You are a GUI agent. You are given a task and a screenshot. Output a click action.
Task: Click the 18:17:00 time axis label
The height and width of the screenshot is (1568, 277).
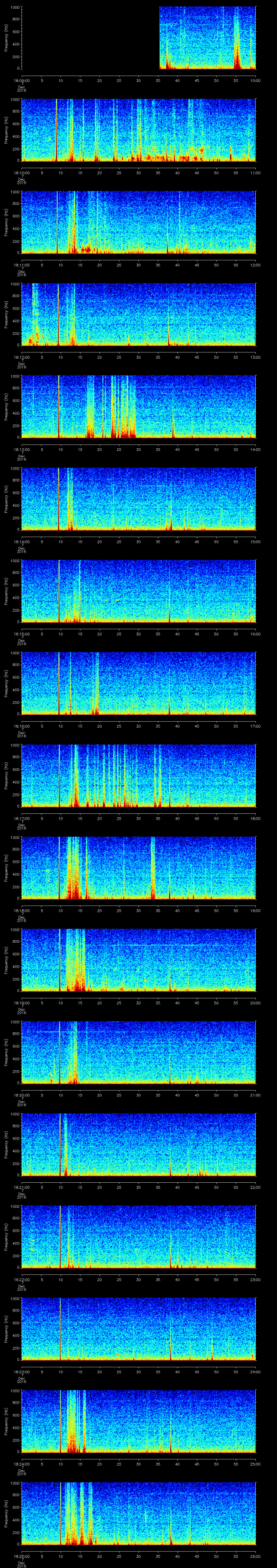[21, 818]
